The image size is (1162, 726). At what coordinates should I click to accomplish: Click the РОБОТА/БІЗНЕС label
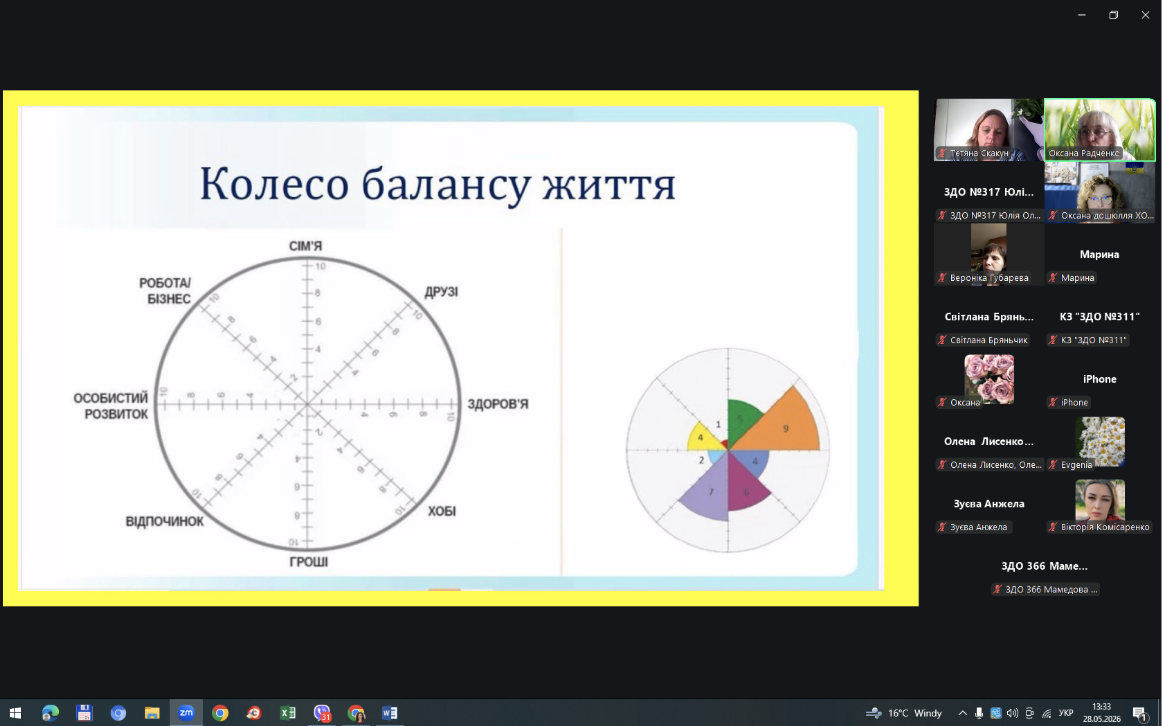pos(165,291)
